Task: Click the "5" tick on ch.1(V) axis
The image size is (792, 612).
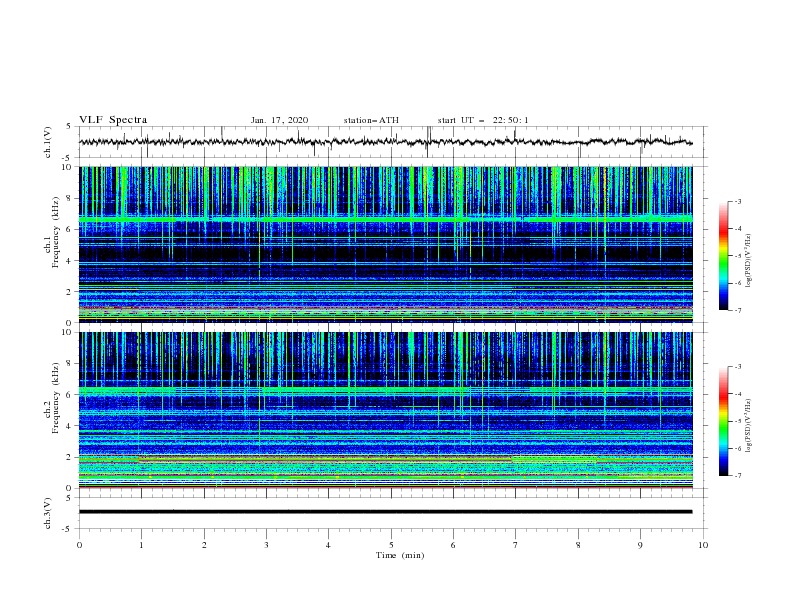Action: click(x=69, y=126)
